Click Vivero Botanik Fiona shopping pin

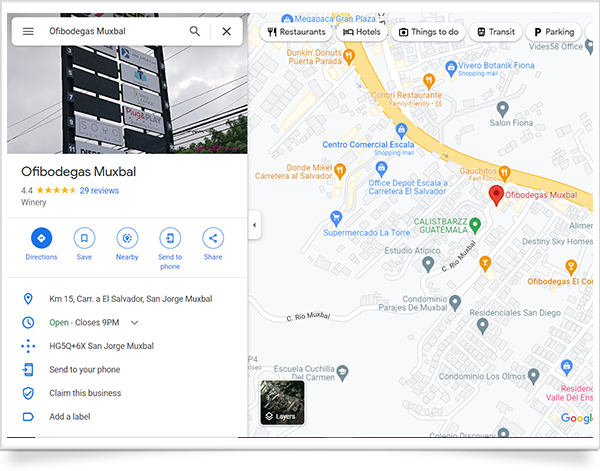[x=451, y=69]
